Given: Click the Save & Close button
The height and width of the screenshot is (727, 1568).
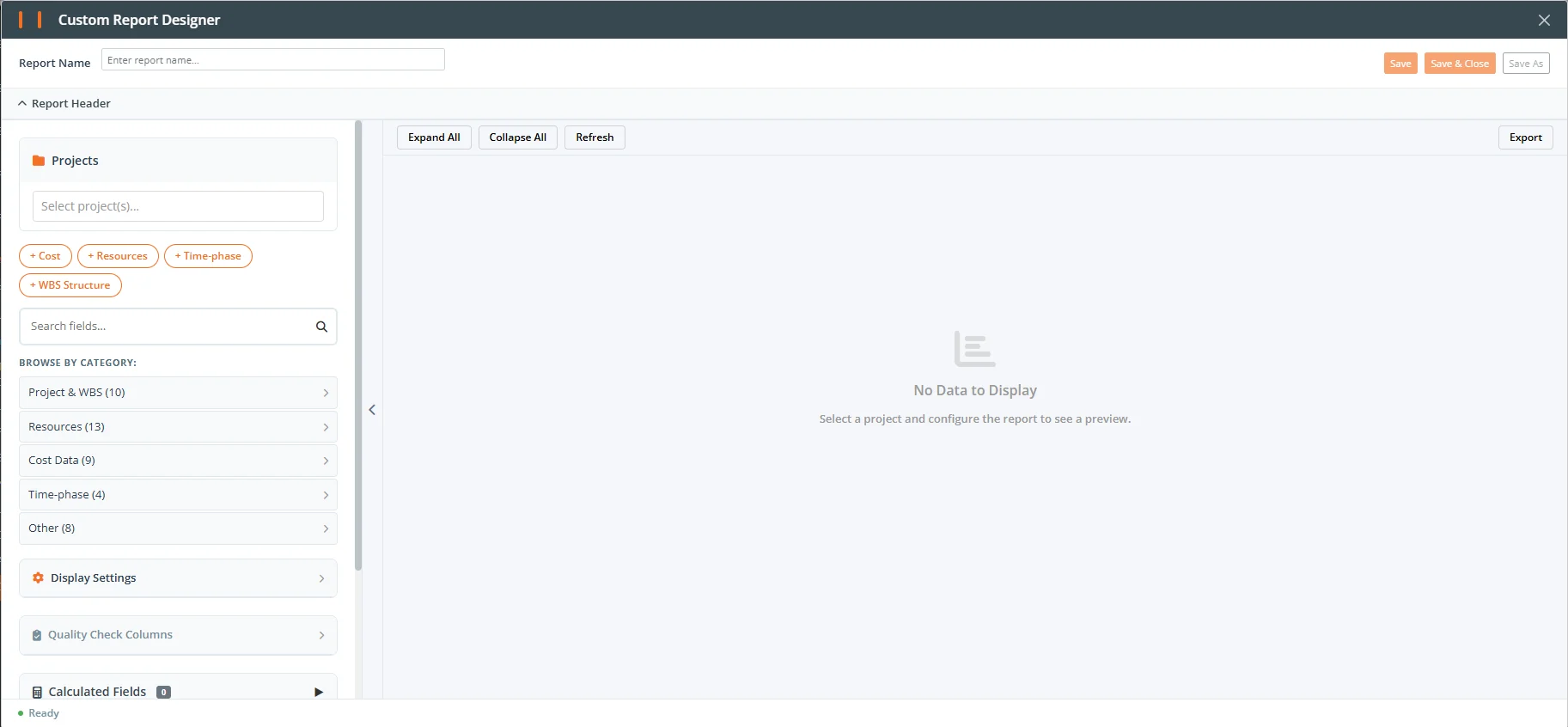Looking at the screenshot, I should pyautogui.click(x=1460, y=64).
